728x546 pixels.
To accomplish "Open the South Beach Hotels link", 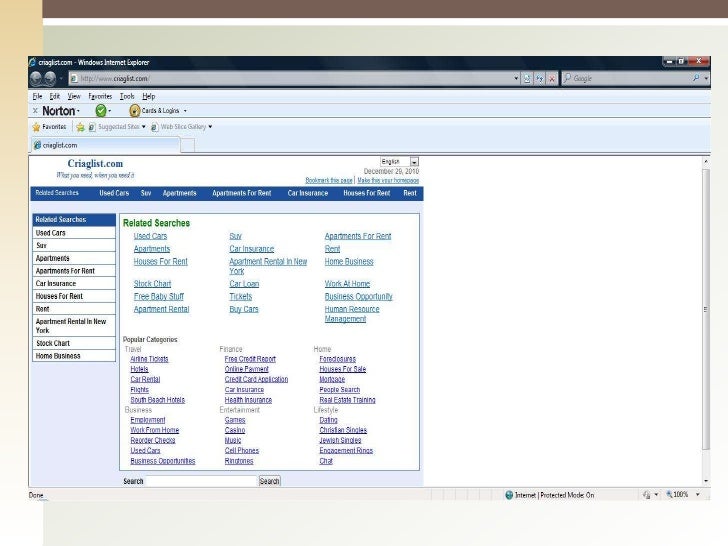I will pyautogui.click(x=157, y=400).
